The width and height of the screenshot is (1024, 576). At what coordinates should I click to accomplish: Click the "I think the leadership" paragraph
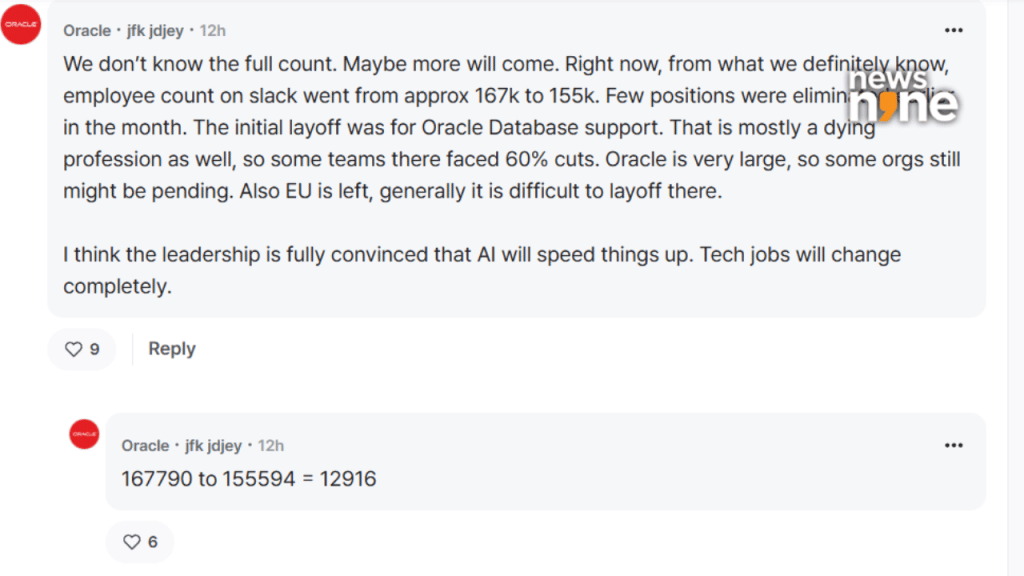point(482,255)
